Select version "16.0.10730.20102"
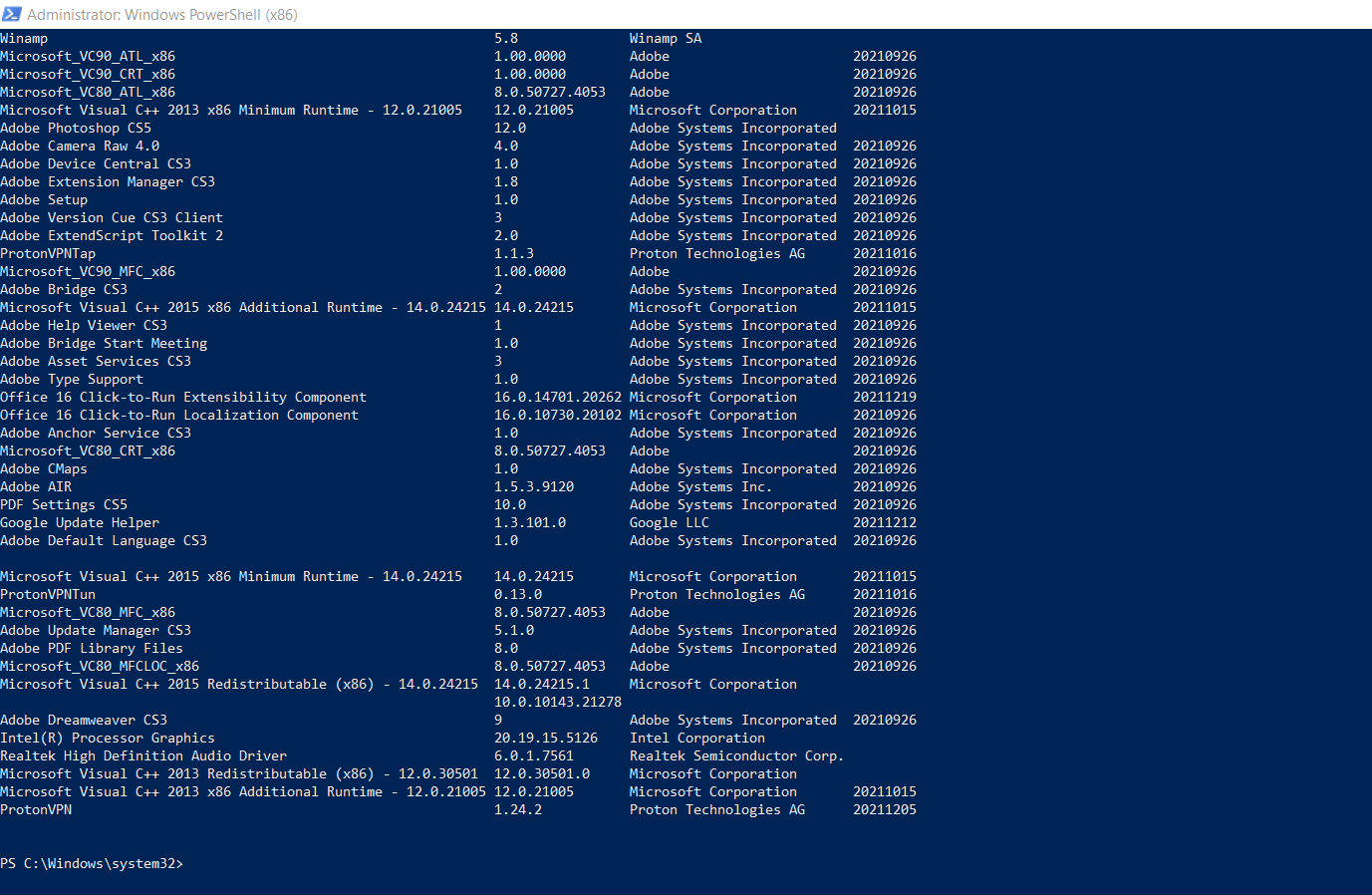Screen dimensions: 1372x895 pos(558,416)
